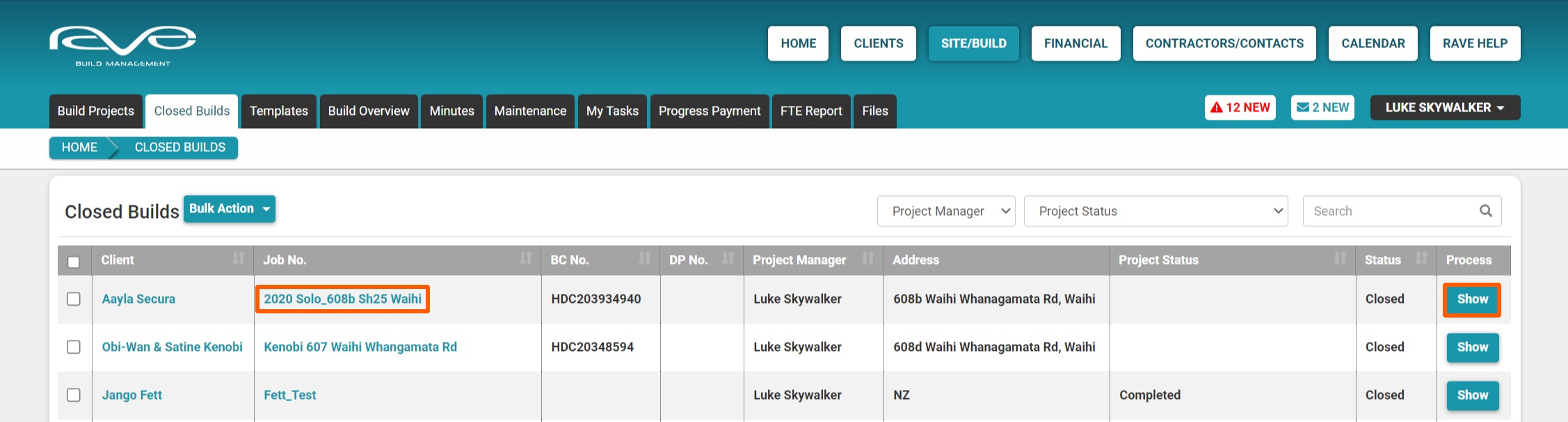
Task: Click the search magnifier icon
Action: tap(1485, 211)
